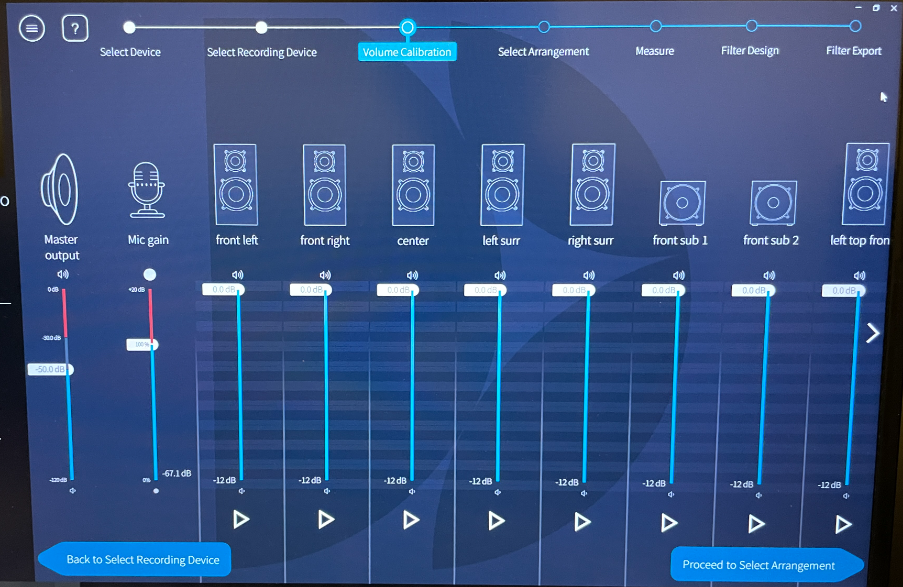Image resolution: width=903 pixels, height=587 pixels.
Task: Click left surr 0.0 dB slider handle
Action: click(x=485, y=290)
